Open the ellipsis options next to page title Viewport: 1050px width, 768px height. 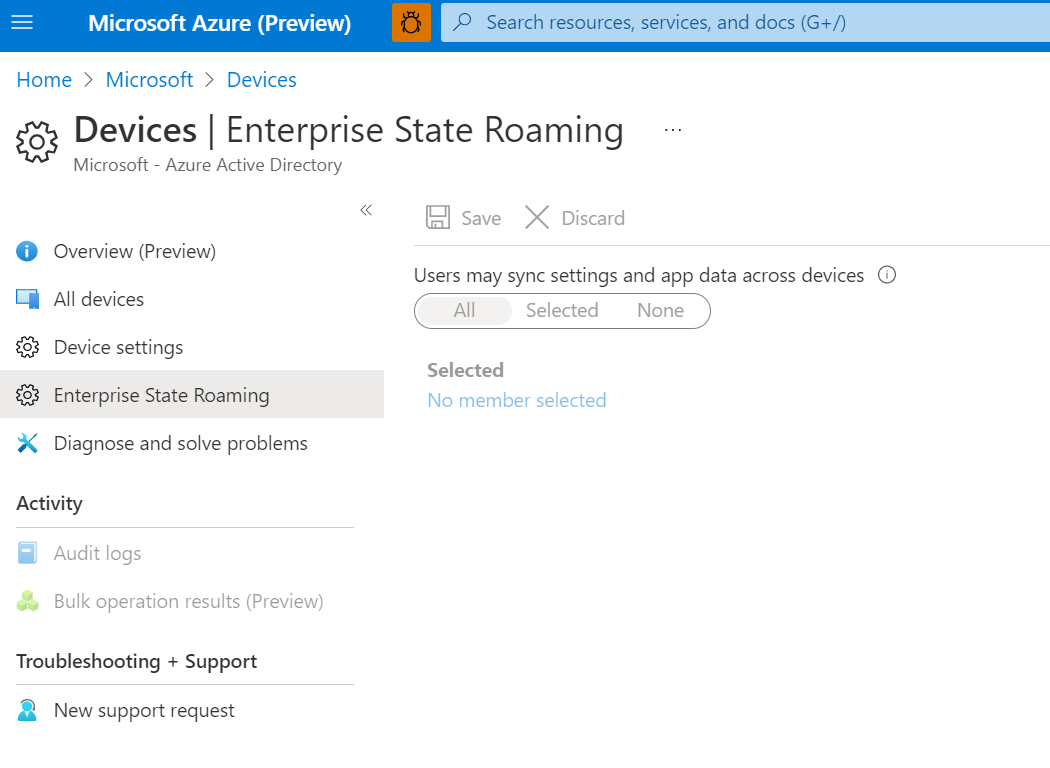(x=672, y=129)
